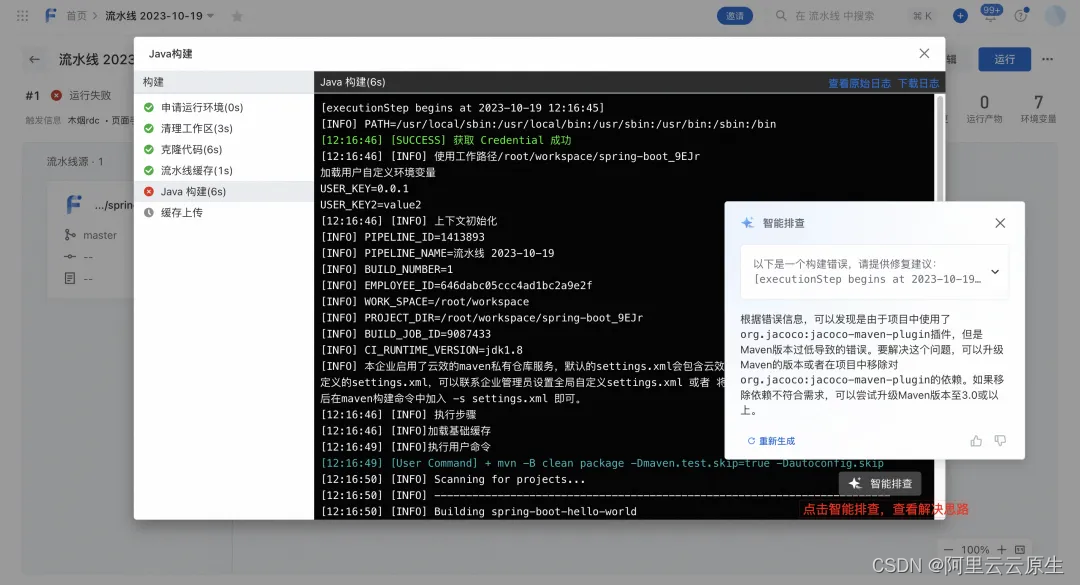Click the log pane vertical scrollbar
Image resolution: width=1080 pixels, height=585 pixels.
938,147
